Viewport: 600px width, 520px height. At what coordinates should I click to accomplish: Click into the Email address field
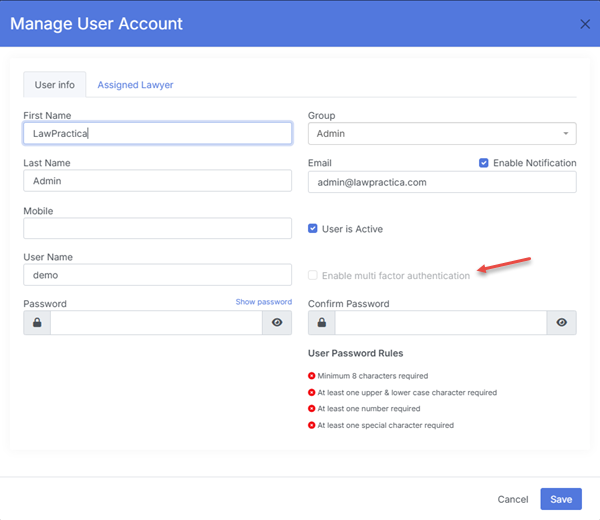tap(441, 182)
